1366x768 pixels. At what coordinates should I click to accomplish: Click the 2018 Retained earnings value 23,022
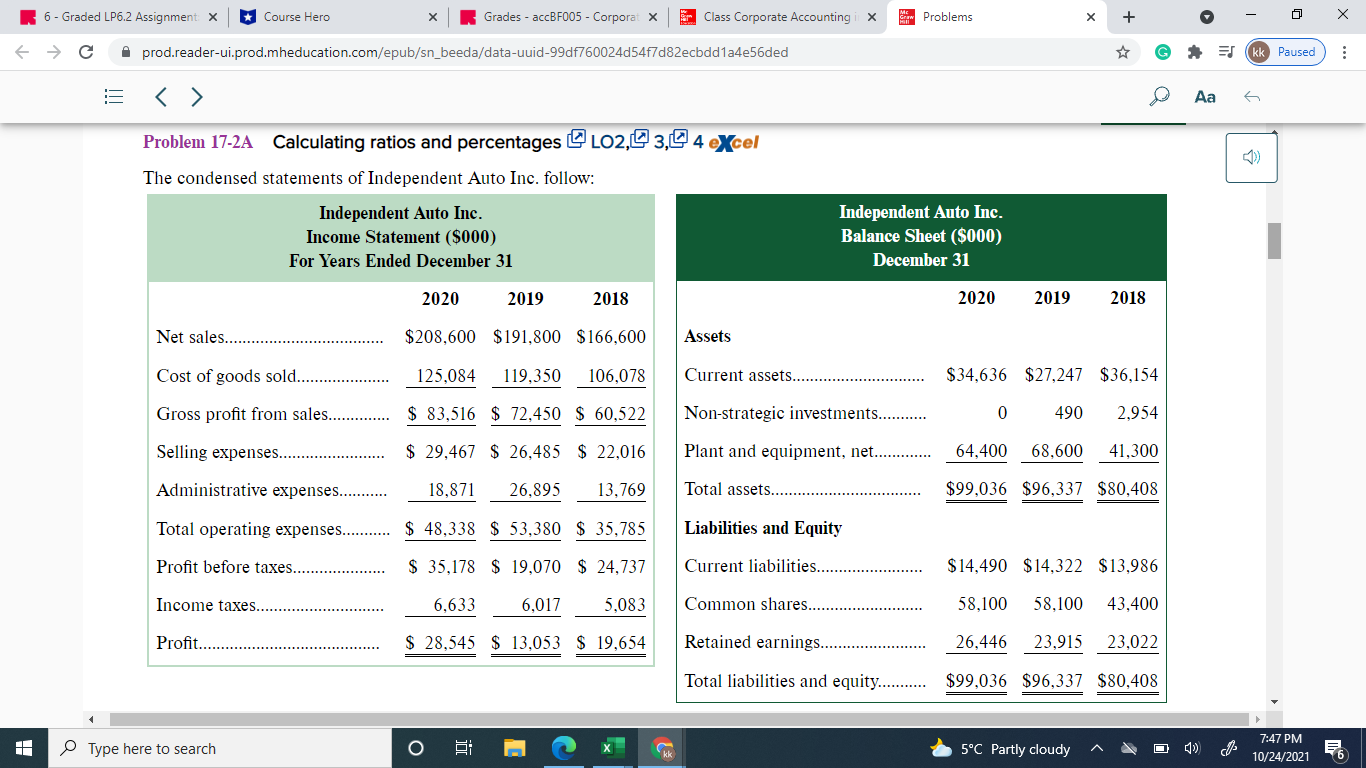1133,642
